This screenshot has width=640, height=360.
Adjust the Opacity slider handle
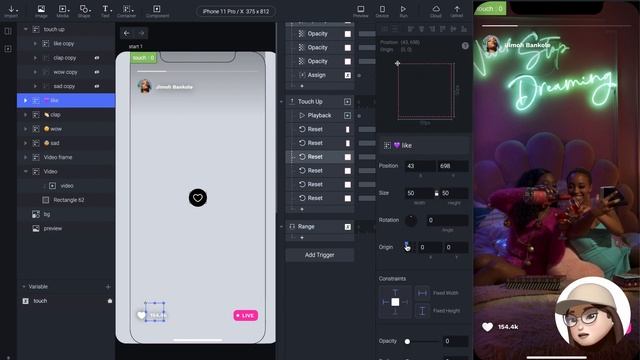click(407, 341)
